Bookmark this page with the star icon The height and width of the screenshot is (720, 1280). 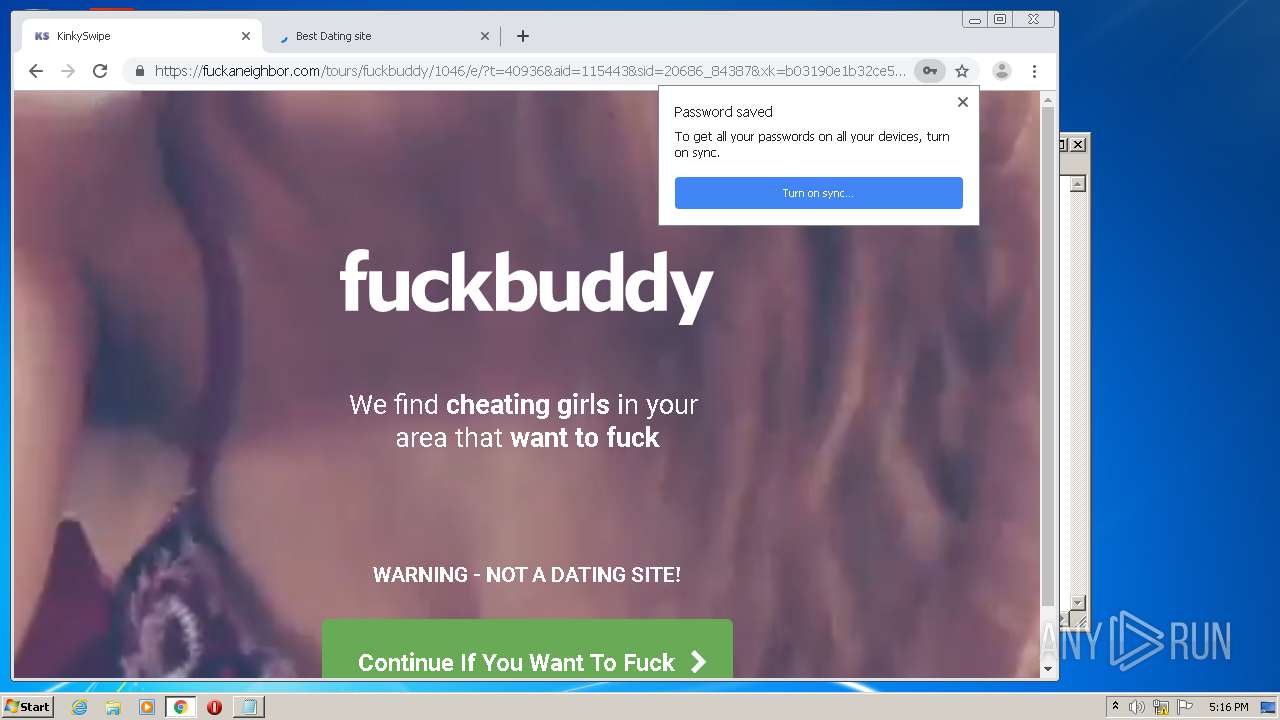pos(962,71)
